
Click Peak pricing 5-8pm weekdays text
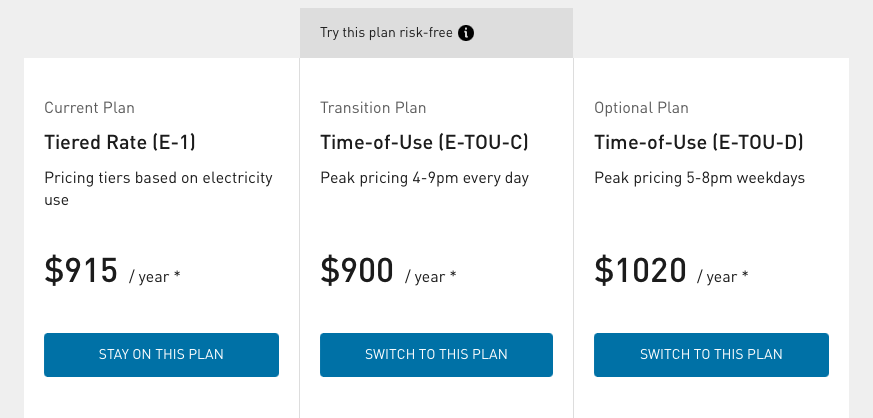pos(699,178)
